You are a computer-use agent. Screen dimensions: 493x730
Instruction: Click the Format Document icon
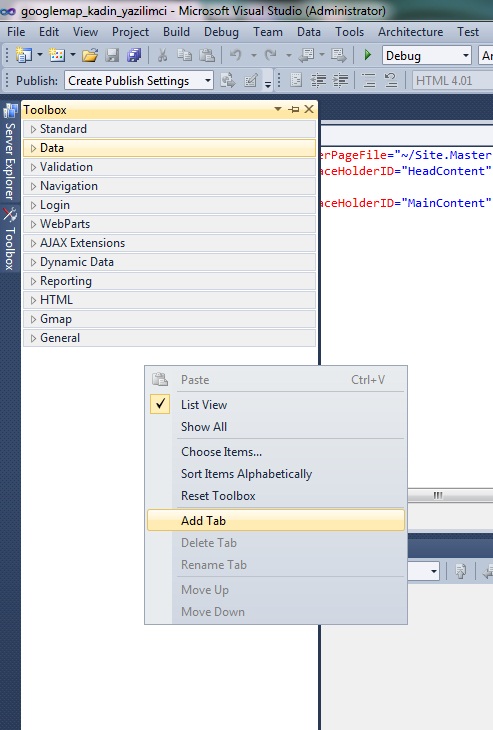(296, 81)
